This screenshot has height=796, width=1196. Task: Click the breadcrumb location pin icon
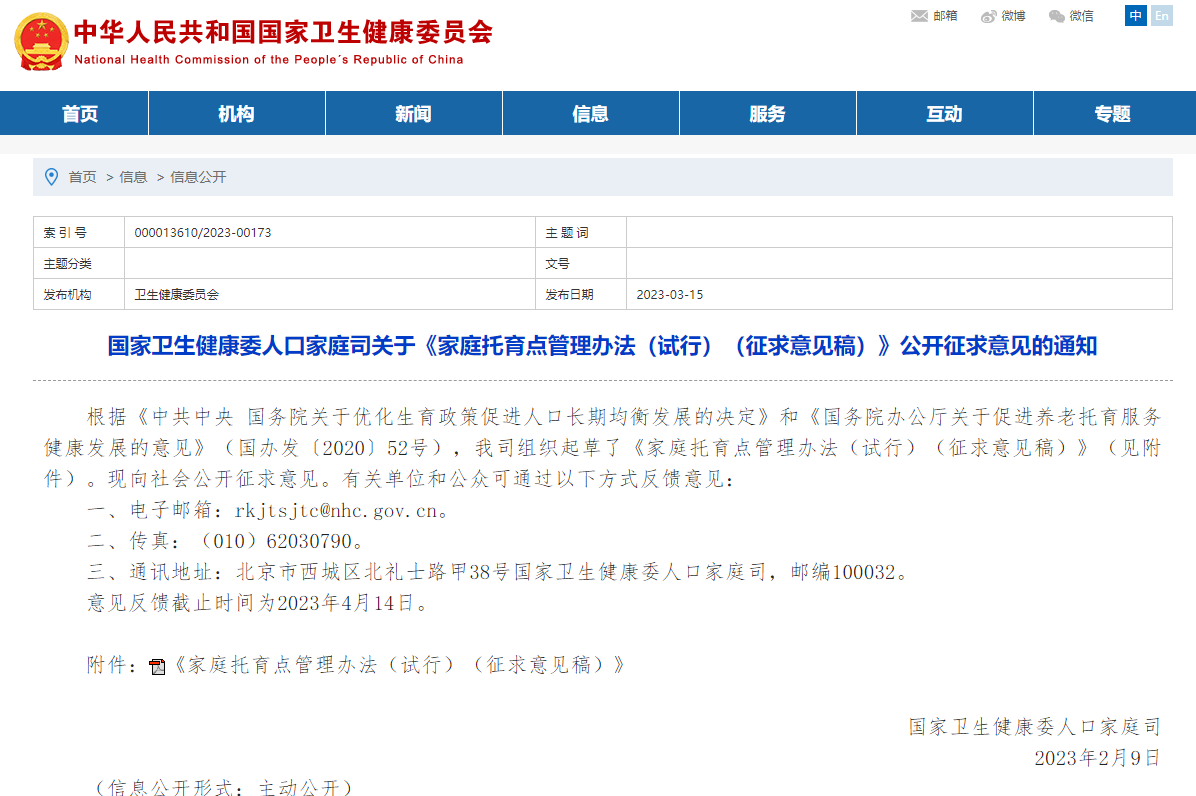click(x=52, y=177)
